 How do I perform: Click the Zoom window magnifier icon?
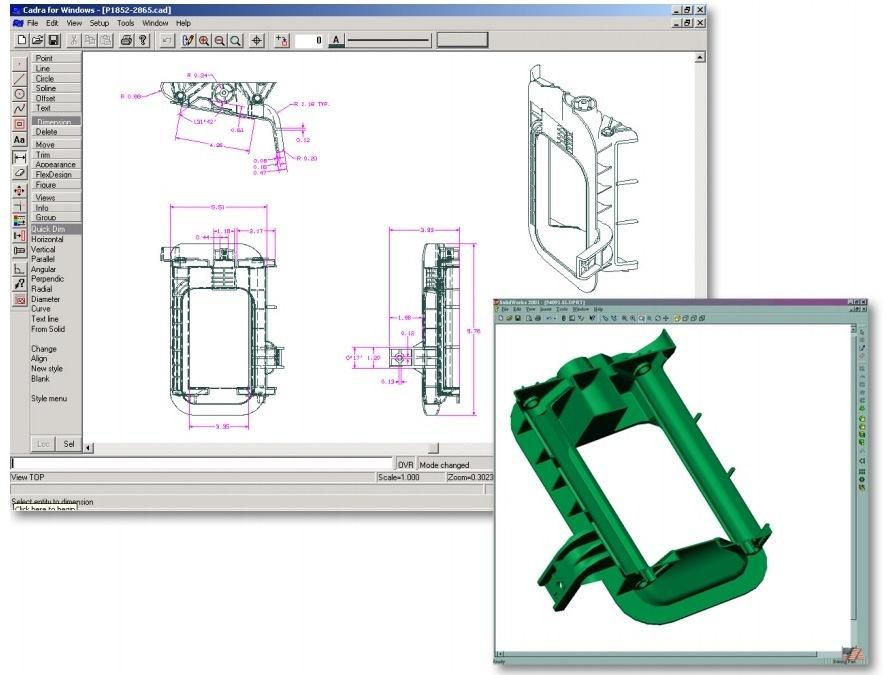(x=236, y=40)
